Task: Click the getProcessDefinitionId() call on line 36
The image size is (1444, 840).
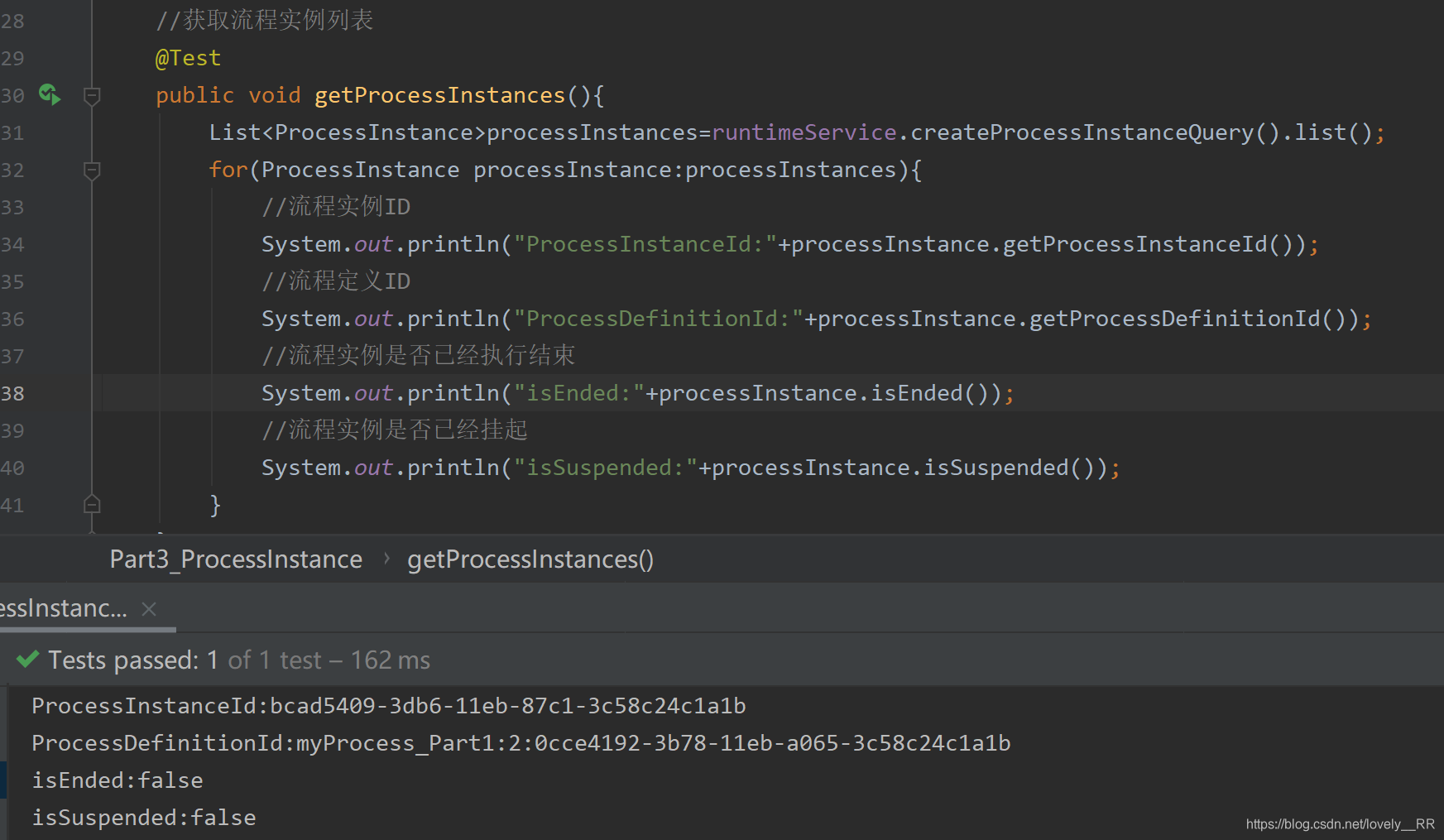Action: [x=1187, y=319]
